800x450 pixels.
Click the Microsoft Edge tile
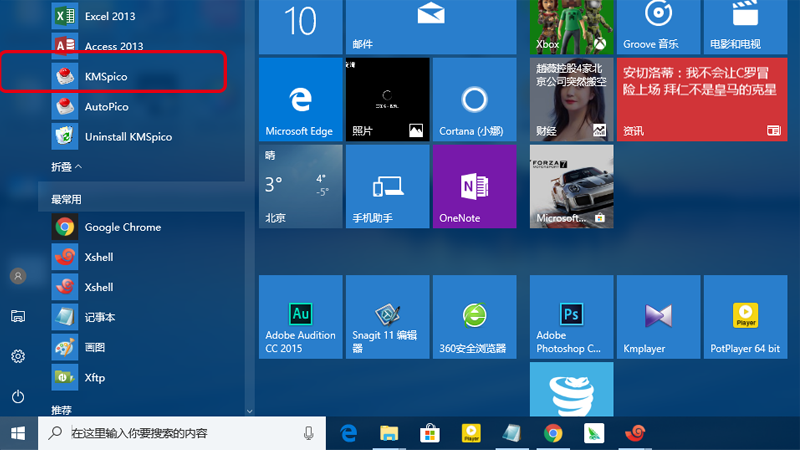[300, 99]
